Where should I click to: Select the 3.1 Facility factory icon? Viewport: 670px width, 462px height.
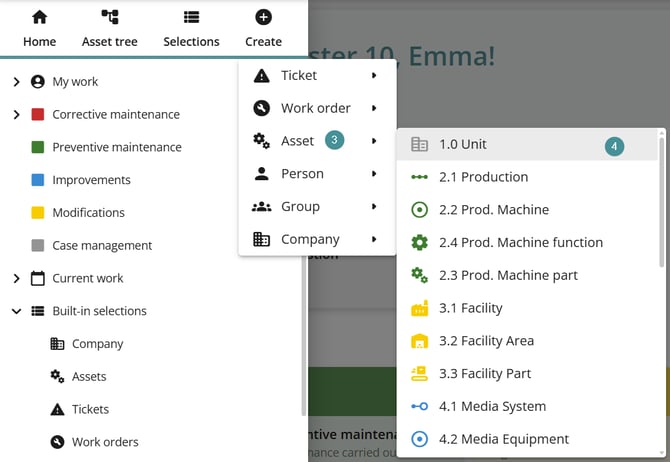pos(420,309)
